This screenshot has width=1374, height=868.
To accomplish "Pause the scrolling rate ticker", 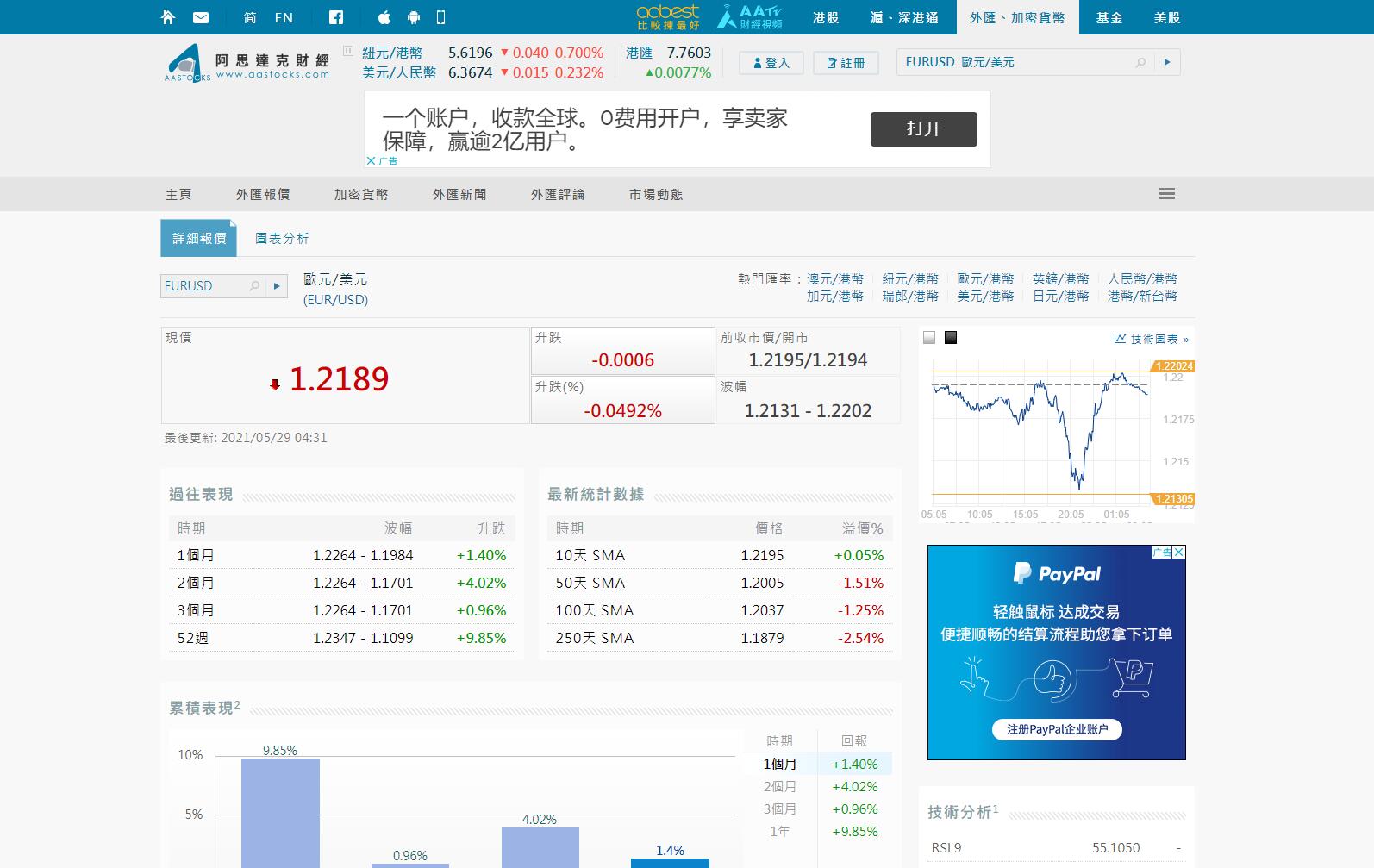I will point(348,51).
